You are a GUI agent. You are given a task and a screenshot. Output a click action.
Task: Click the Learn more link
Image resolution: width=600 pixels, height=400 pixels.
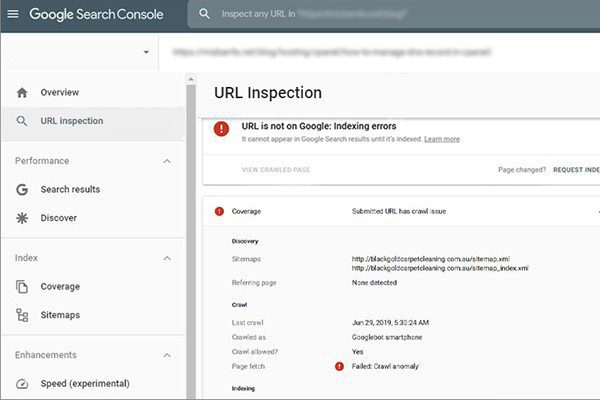point(442,139)
